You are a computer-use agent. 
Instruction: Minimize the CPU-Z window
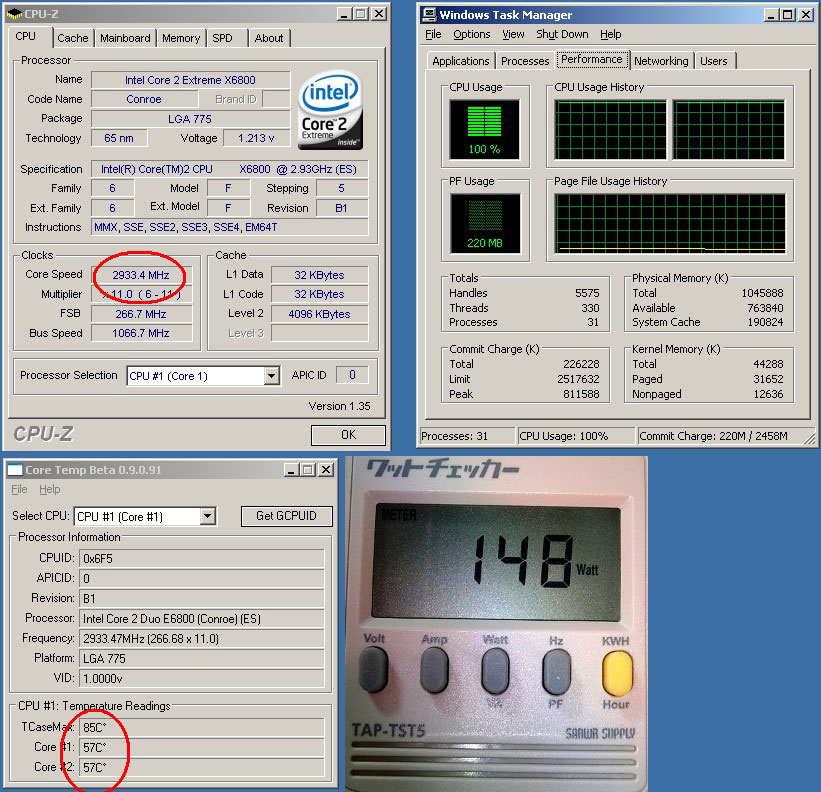coord(344,14)
